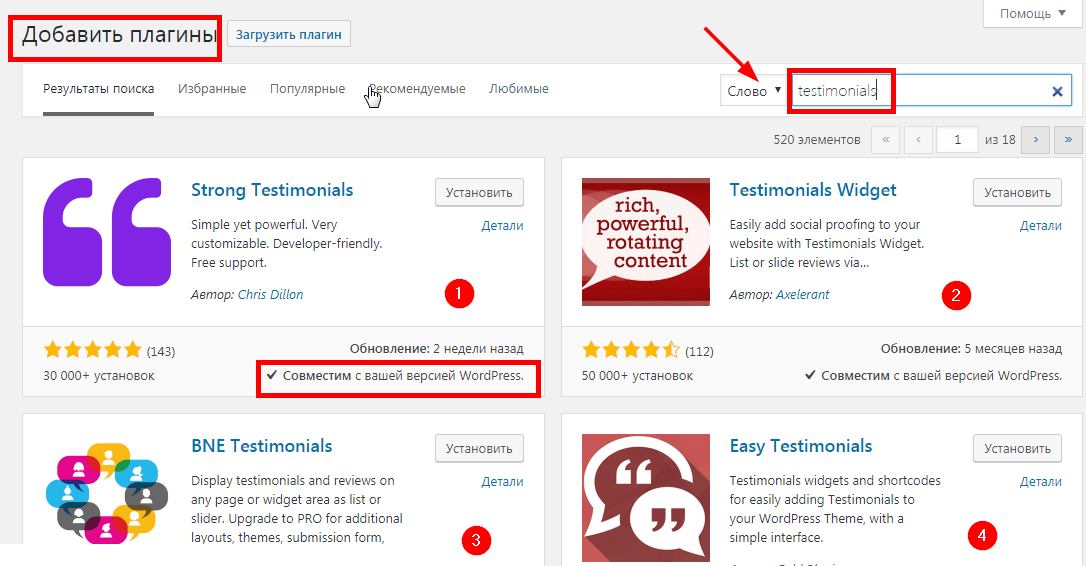Switch to the Популярные tab
Viewport: 1086px width, 566px height.
pyautogui.click(x=308, y=89)
